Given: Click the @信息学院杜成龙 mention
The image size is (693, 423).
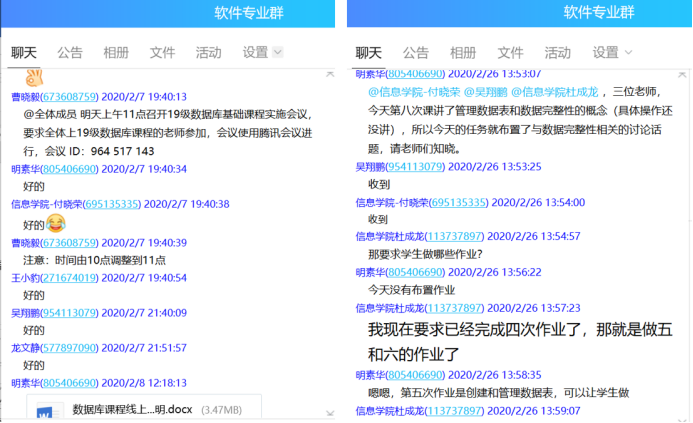Looking at the screenshot, I should [x=554, y=92].
